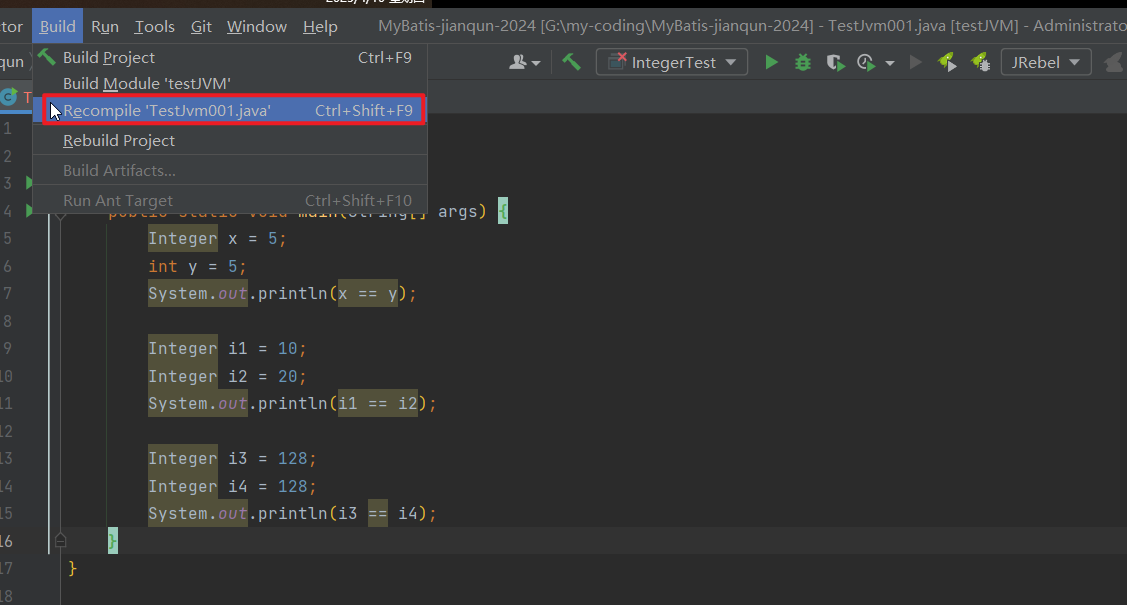Image resolution: width=1127 pixels, height=605 pixels.
Task: Open the JRebel configuration dropdown
Action: pyautogui.click(x=1046, y=63)
